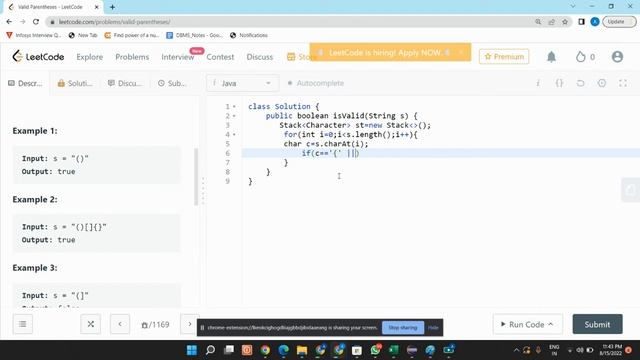Image resolution: width=640 pixels, height=360 pixels.
Task: Open the notifications bell icon
Action: (x=551, y=57)
